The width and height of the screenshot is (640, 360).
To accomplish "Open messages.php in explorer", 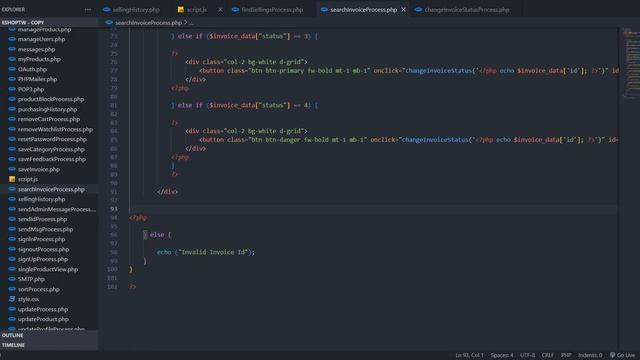I will click(x=36, y=49).
